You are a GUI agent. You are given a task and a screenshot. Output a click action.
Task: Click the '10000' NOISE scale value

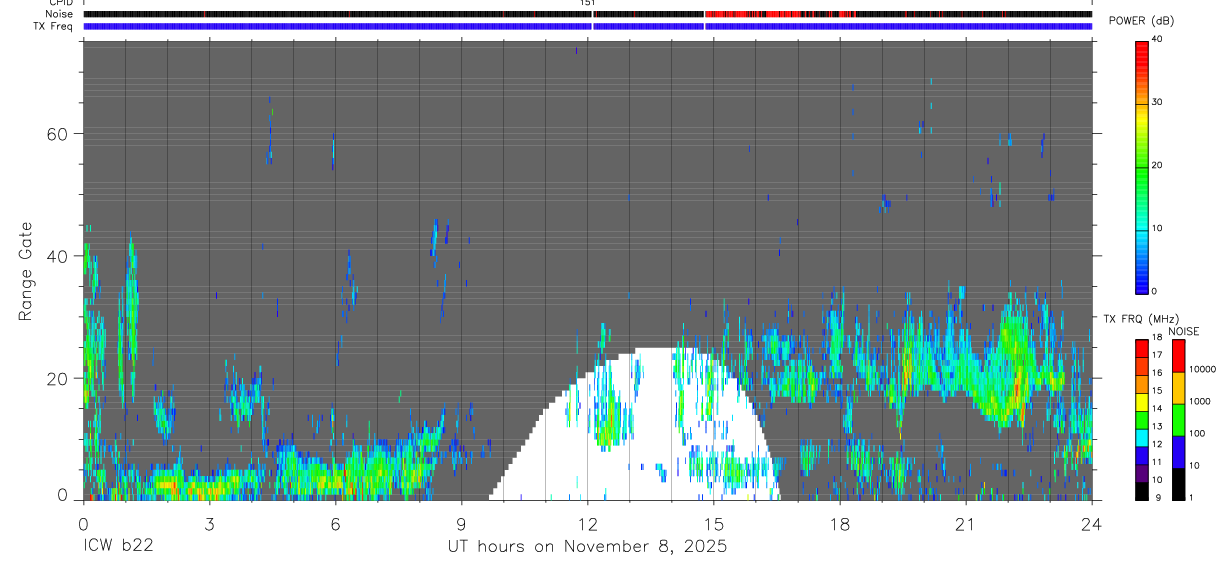(x=1202, y=369)
